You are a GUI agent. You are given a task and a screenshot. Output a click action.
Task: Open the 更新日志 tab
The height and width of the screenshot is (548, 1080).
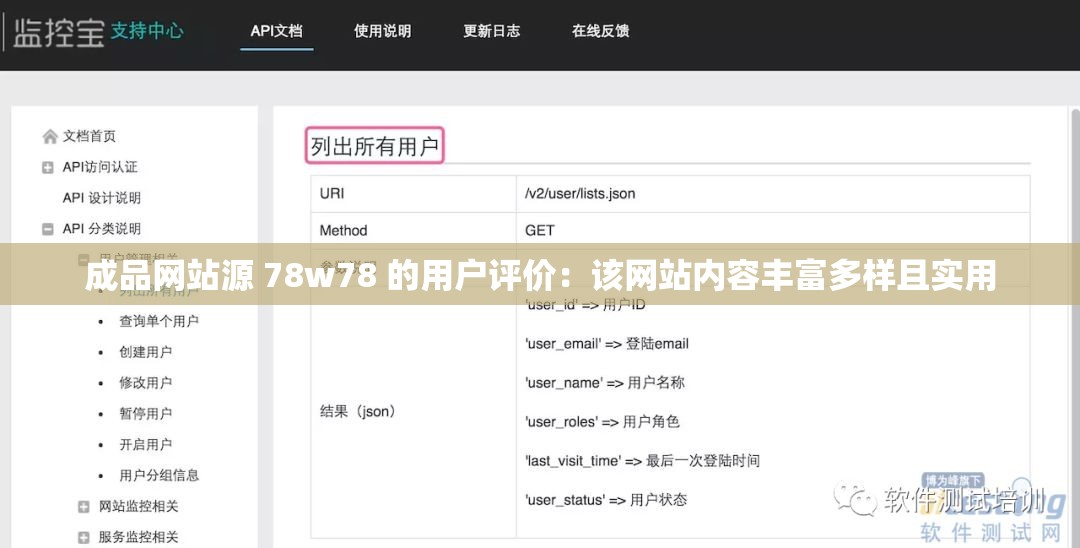(491, 31)
